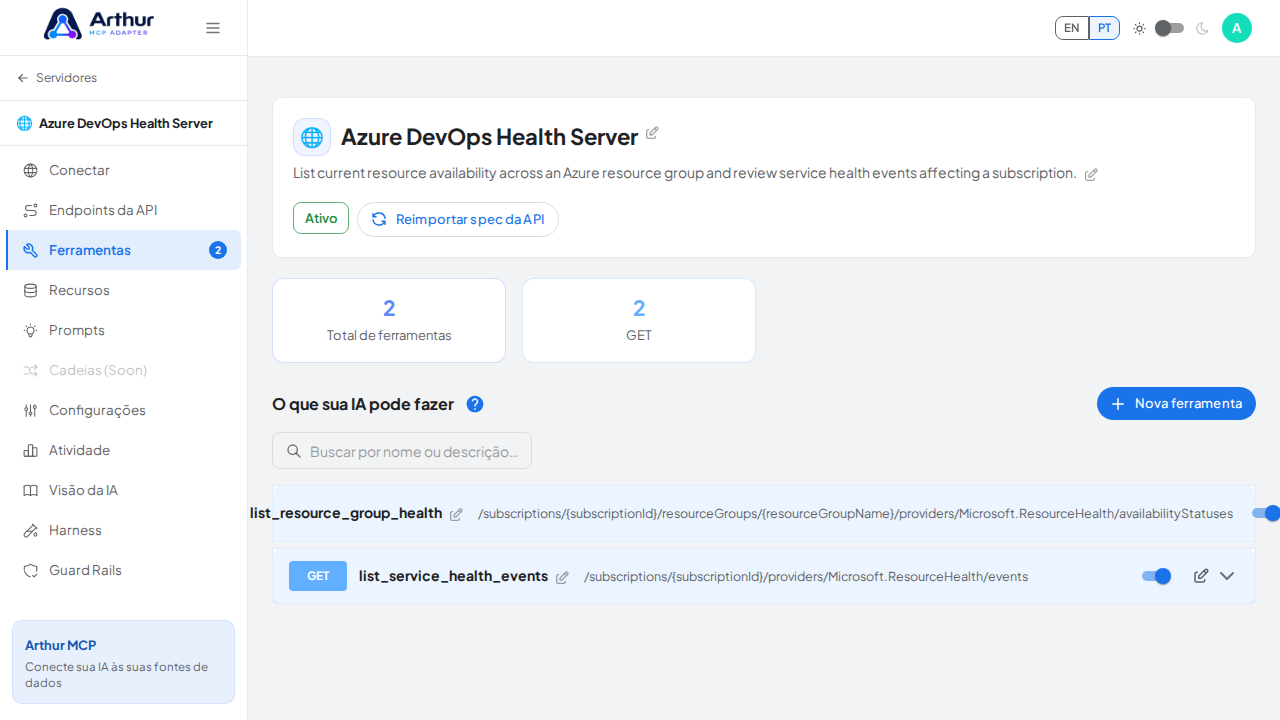Switch language to EN
The image size is (1280, 720).
pyautogui.click(x=1072, y=28)
